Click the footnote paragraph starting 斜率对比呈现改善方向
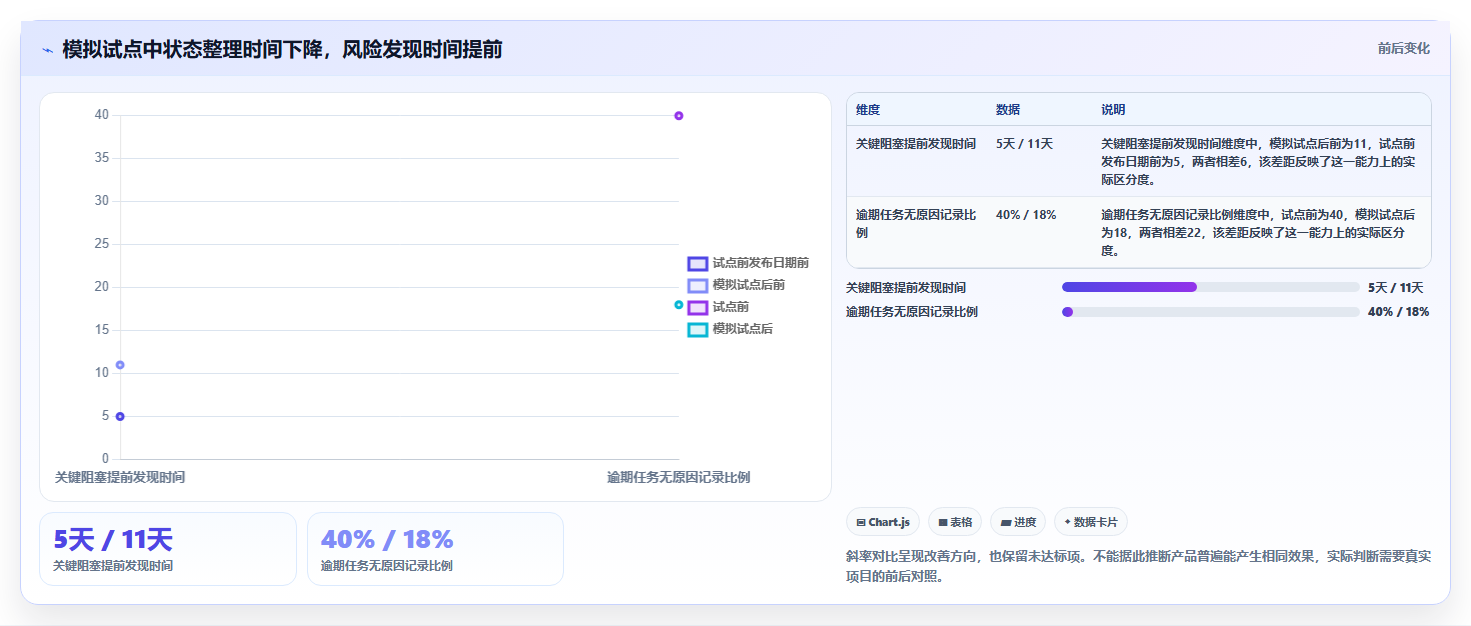Screen dimensions: 1471x626 [x=1138, y=566]
